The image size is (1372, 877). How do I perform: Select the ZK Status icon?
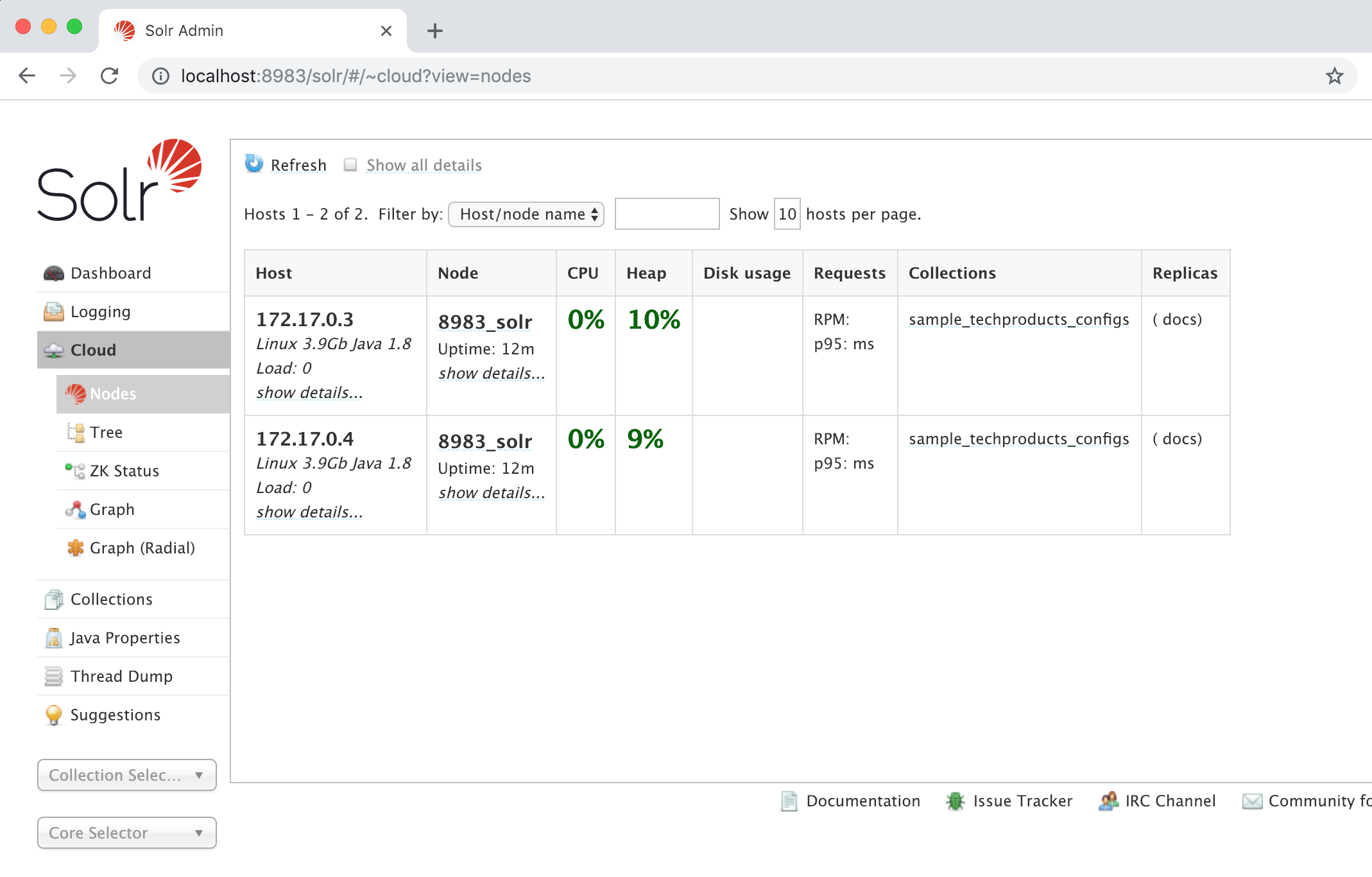tap(75, 471)
